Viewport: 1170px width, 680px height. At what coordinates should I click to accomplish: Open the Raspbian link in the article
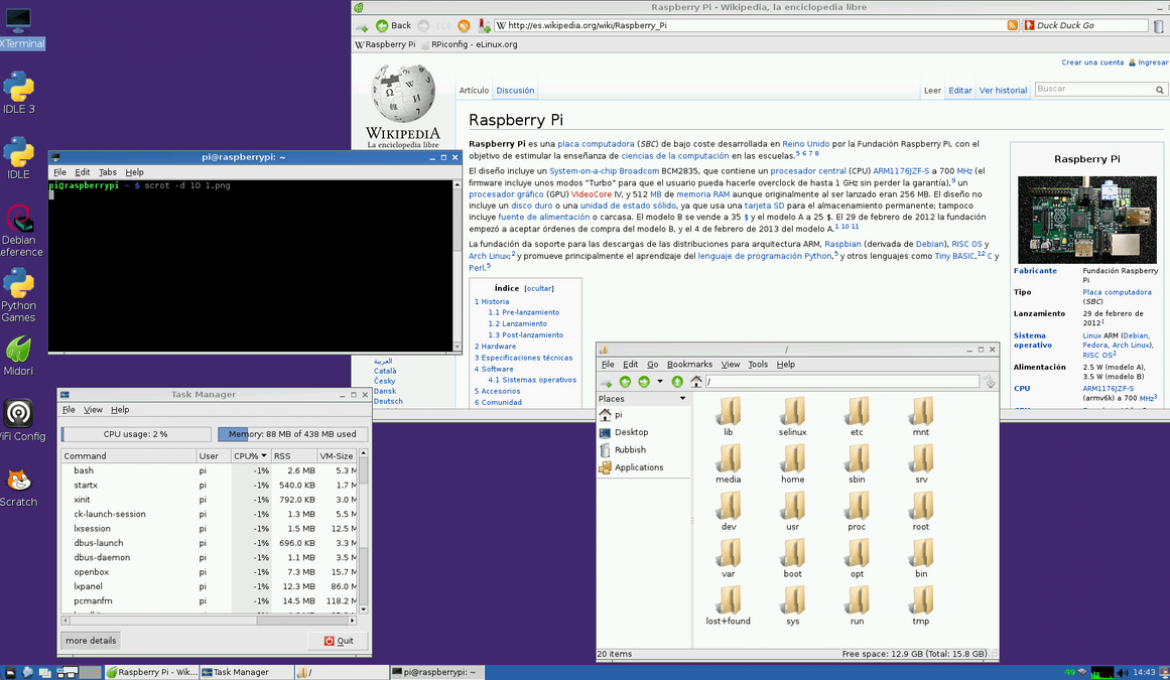coord(842,244)
